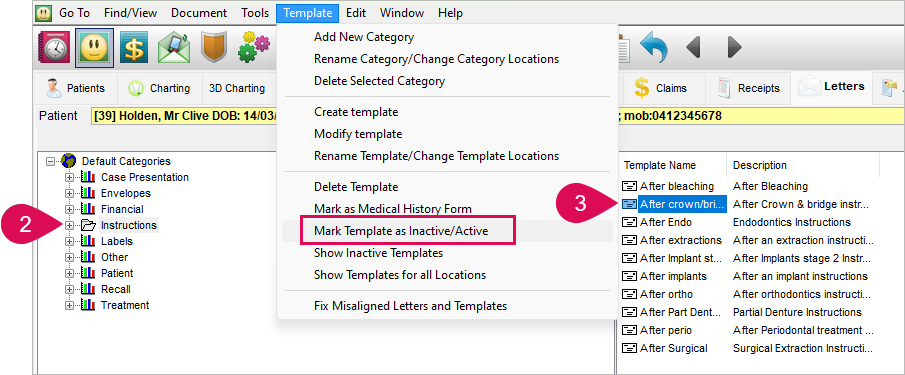Screen dimensions: 905x375
Task: Open the dollar sign financial toolbar icon
Action: coord(134,47)
